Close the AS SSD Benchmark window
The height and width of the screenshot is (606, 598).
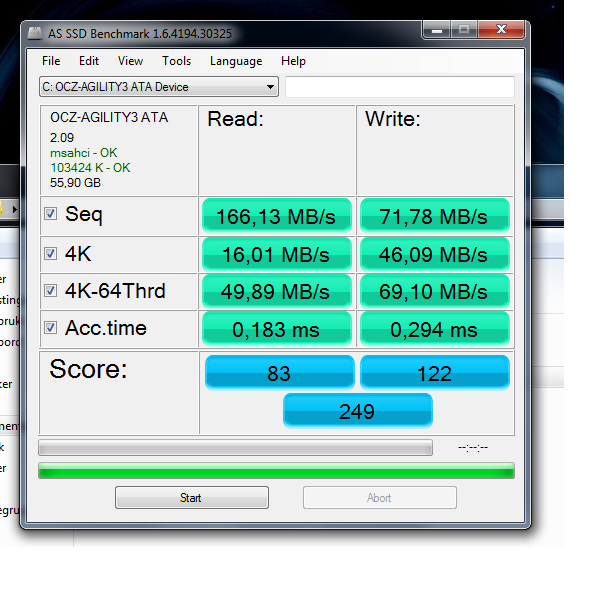pyautogui.click(x=501, y=30)
